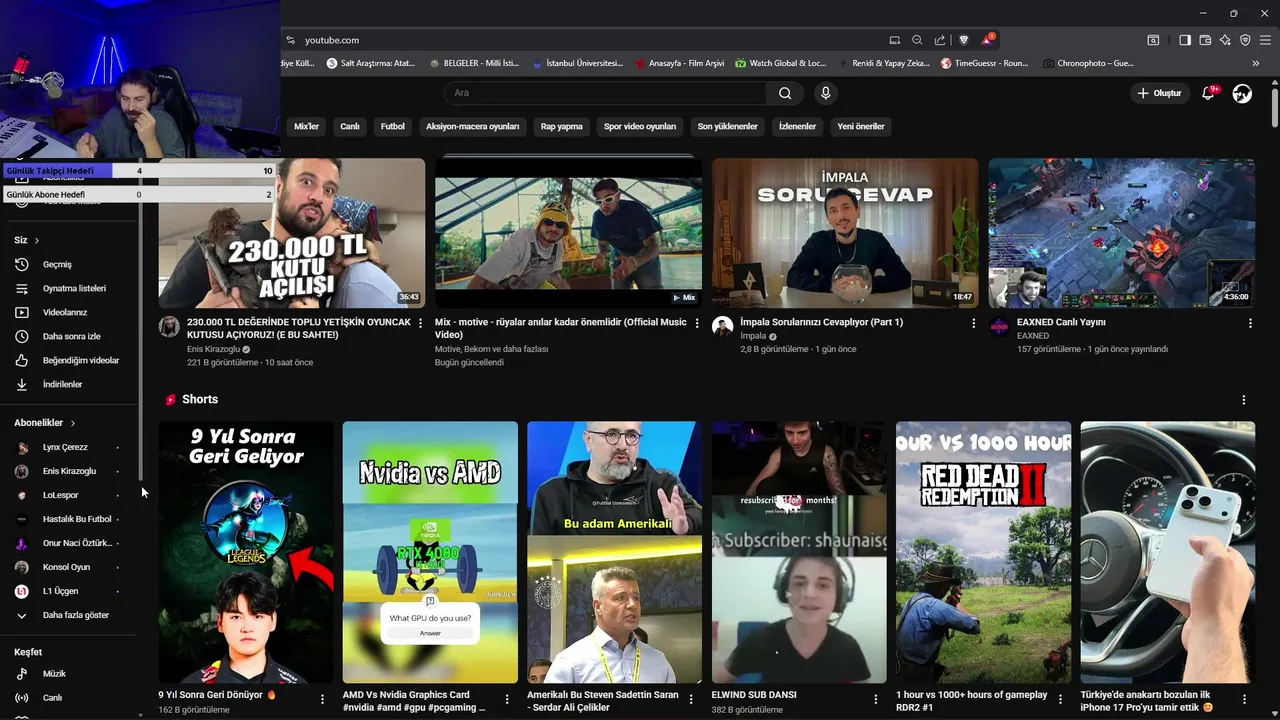This screenshot has width=1280, height=720.
Task: Open Daha sonra izle watch later
Action: tap(70, 337)
